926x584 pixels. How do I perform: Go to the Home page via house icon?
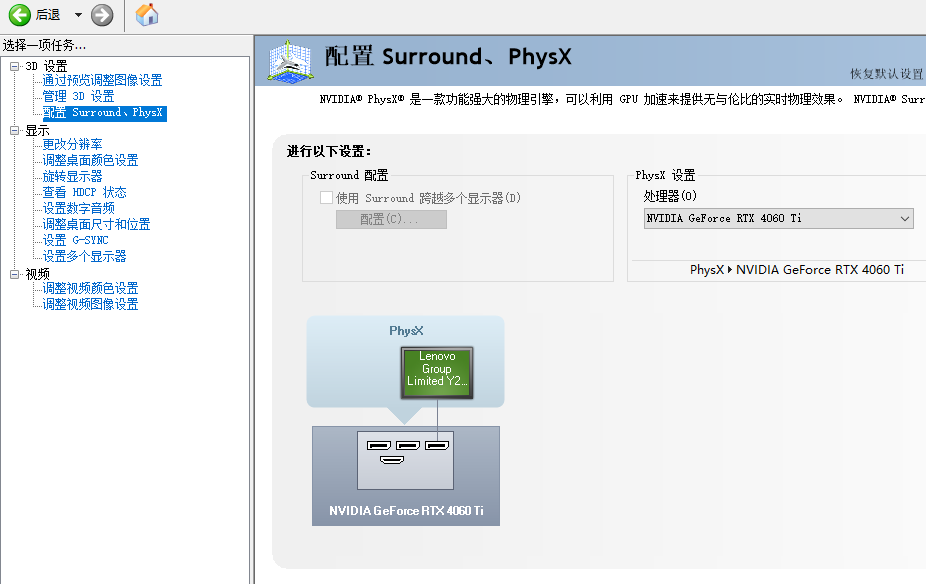point(147,15)
